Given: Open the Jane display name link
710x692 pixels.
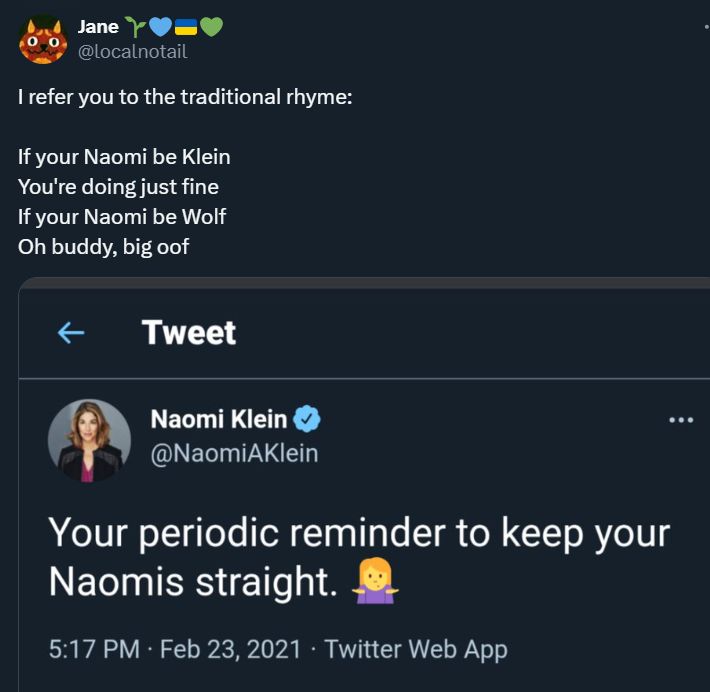Looking at the screenshot, I should pos(98,27).
